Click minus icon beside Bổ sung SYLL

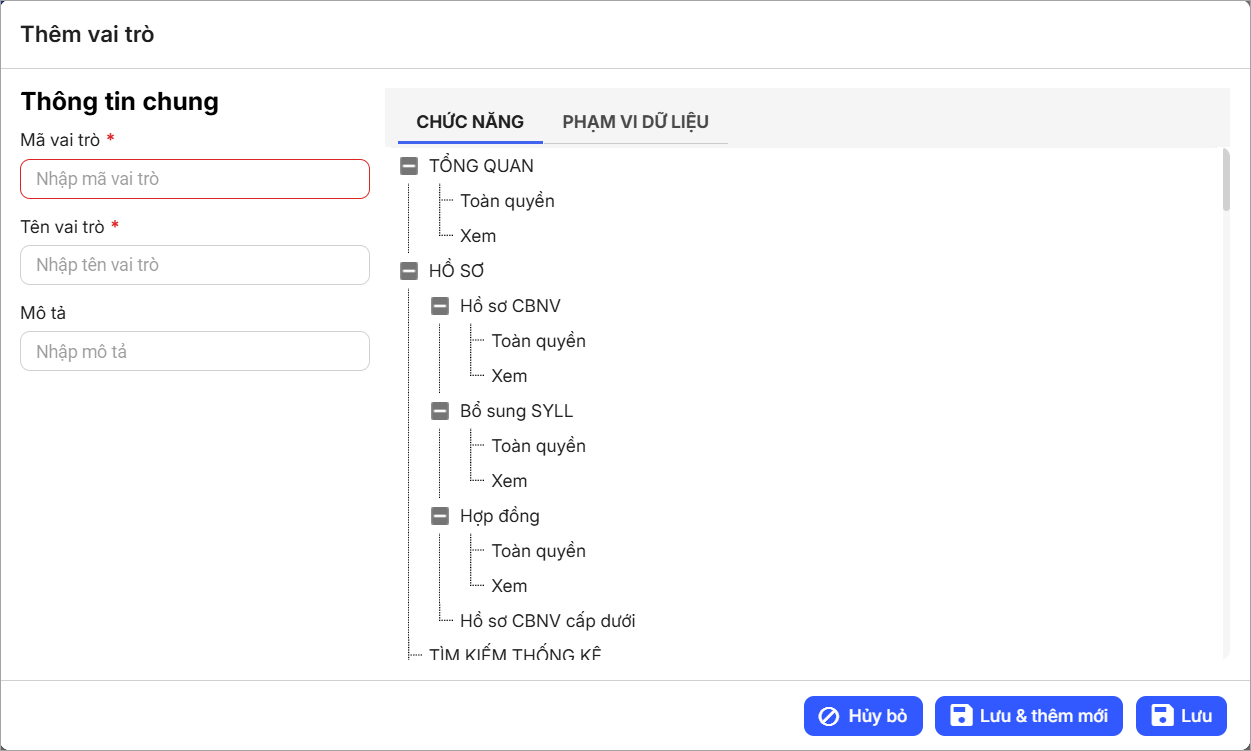440,411
